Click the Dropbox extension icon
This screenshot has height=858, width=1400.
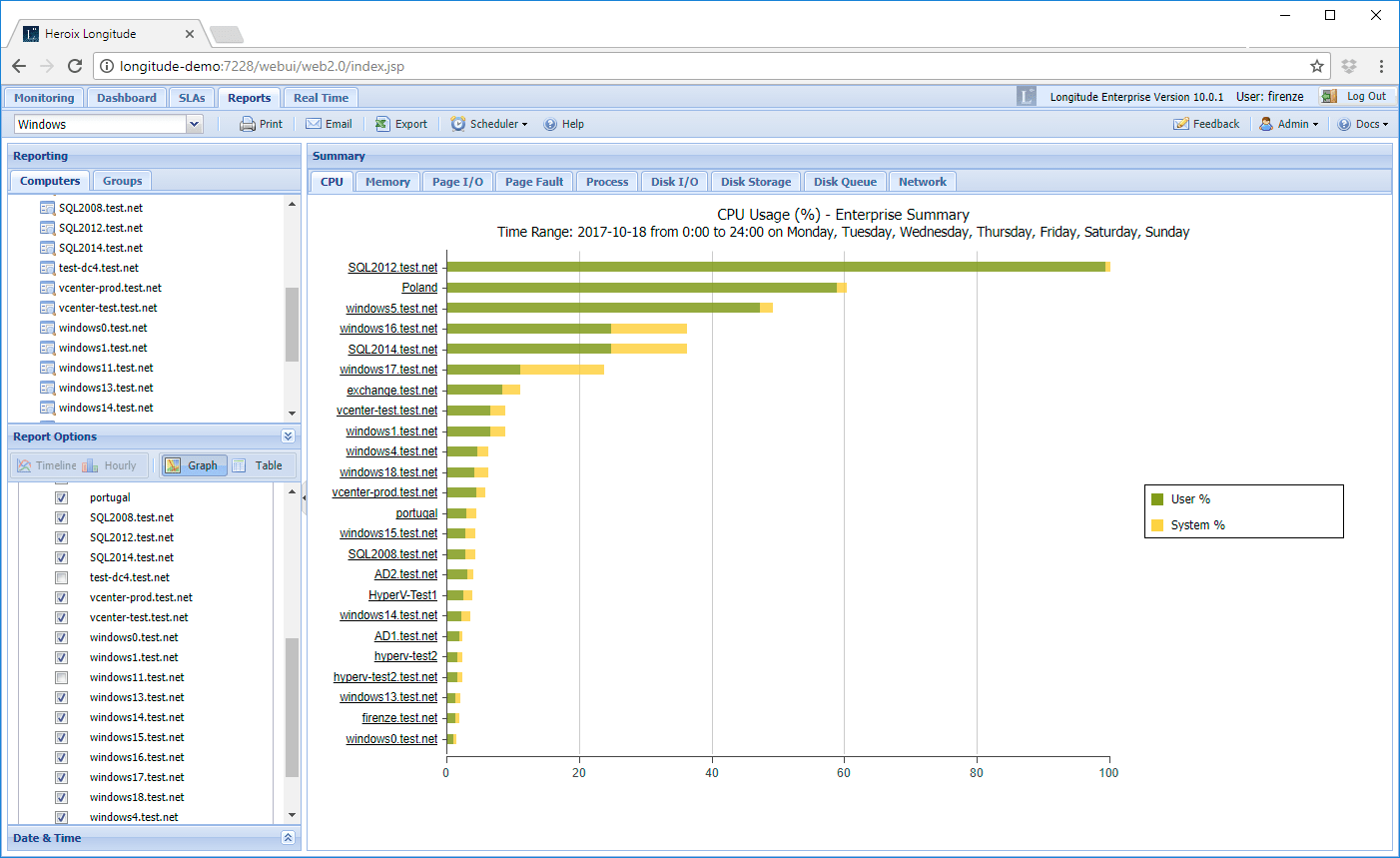pyautogui.click(x=1349, y=66)
